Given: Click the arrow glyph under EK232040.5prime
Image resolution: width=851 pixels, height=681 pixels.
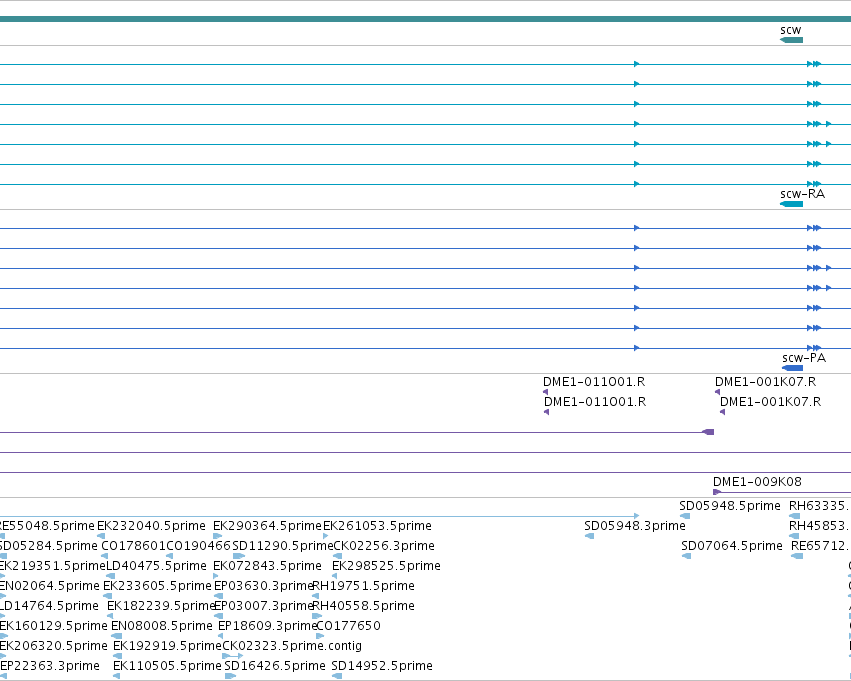Looking at the screenshot, I should [101, 536].
